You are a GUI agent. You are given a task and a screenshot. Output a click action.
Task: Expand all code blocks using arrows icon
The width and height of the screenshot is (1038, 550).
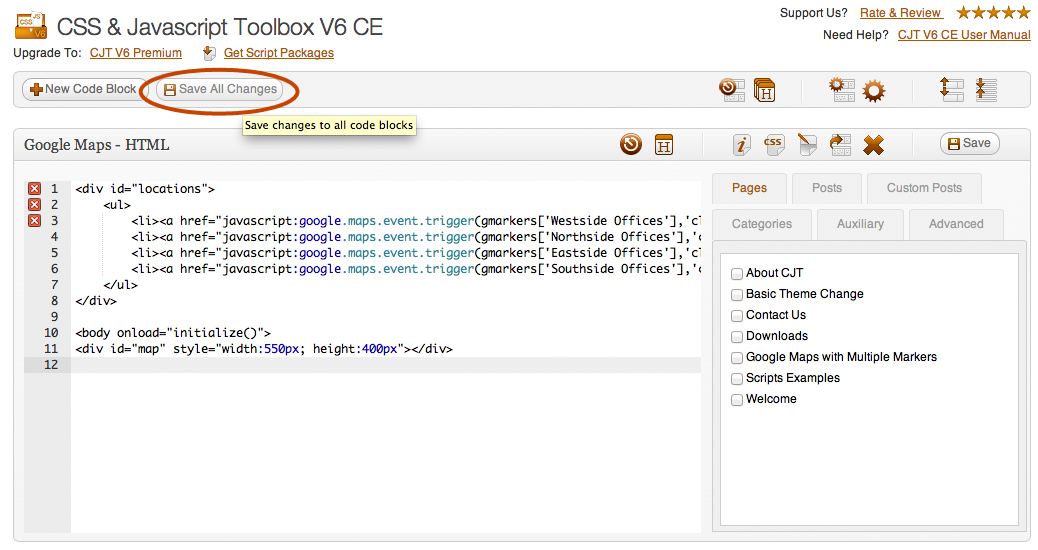point(951,90)
